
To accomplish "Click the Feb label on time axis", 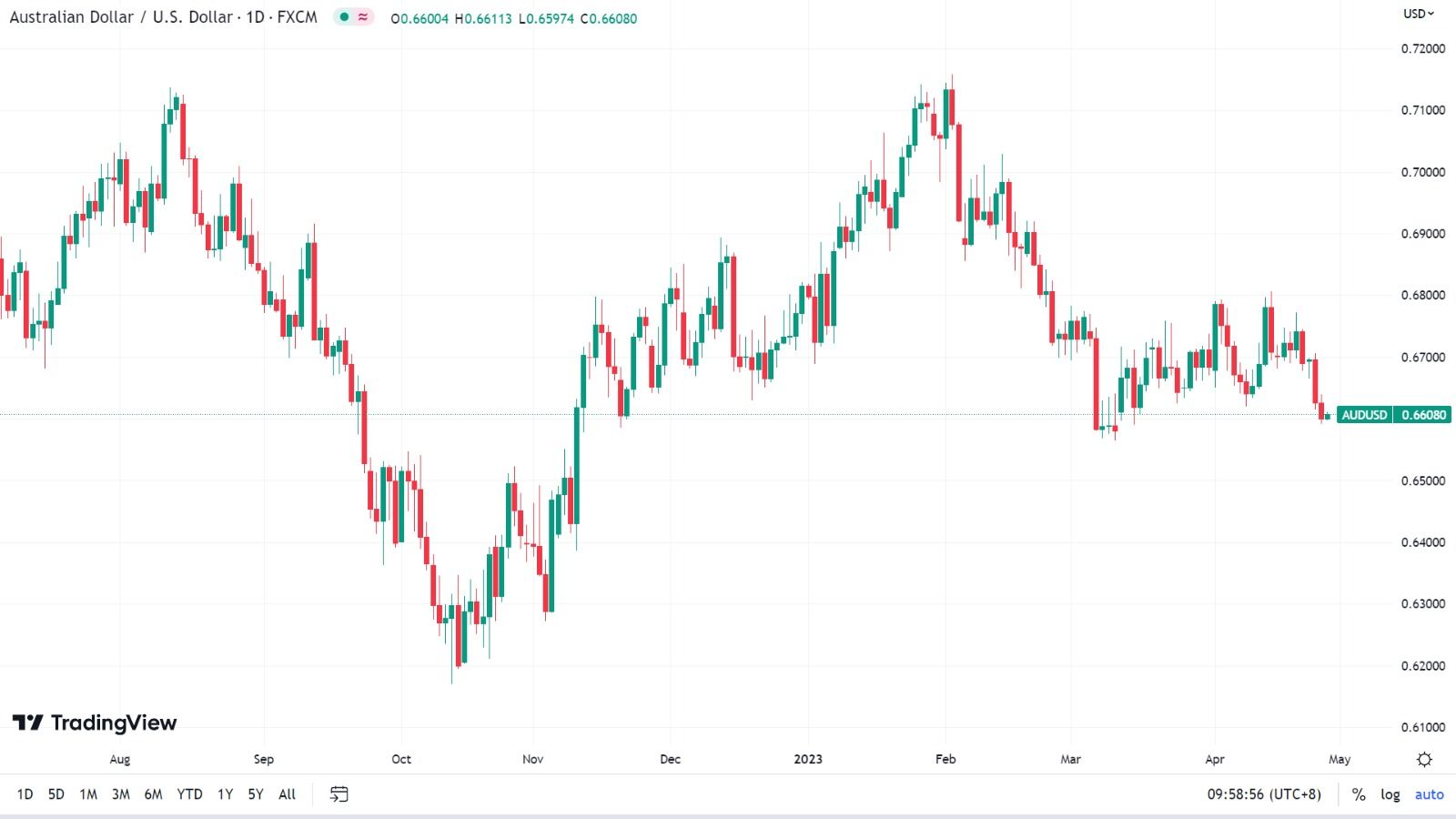I will click(945, 759).
